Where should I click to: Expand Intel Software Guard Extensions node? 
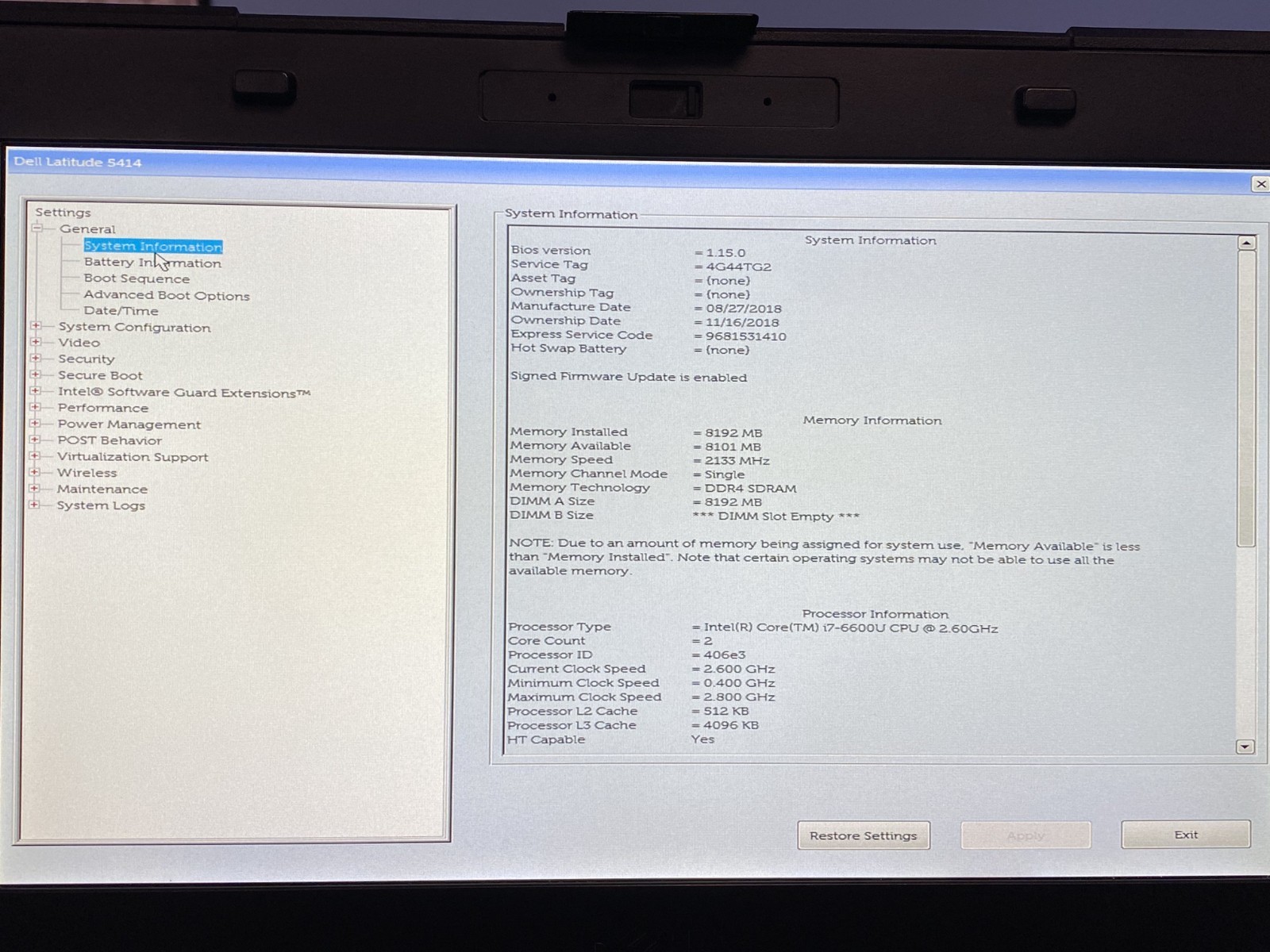click(x=35, y=391)
